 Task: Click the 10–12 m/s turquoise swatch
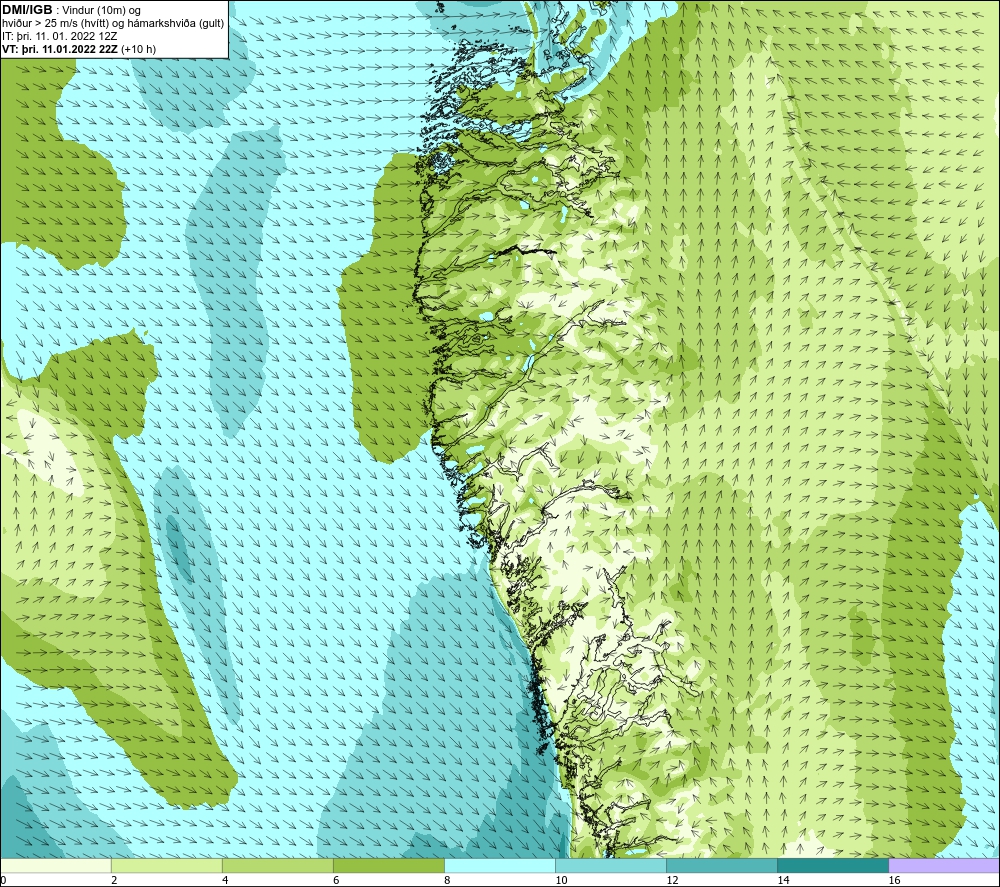point(611,865)
